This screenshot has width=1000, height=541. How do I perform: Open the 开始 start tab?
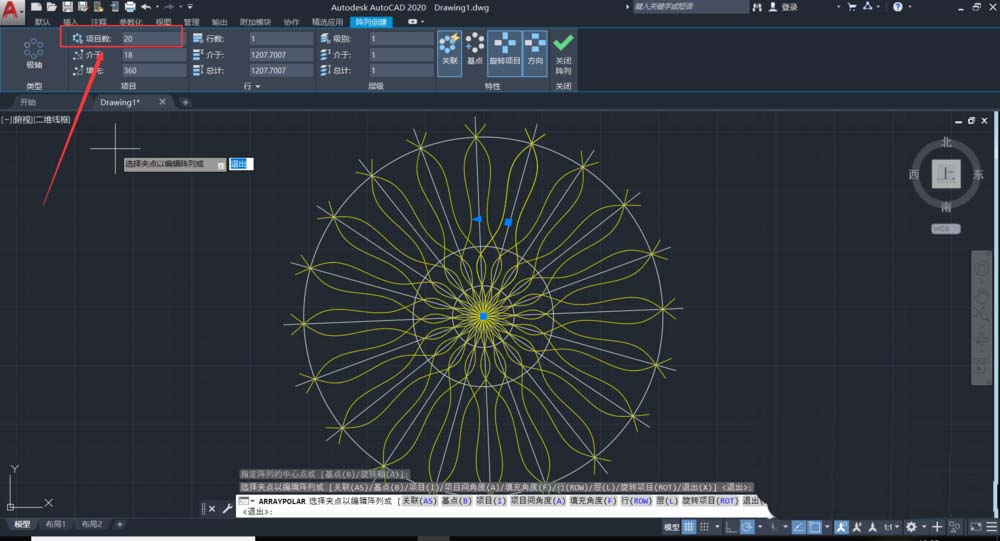point(28,102)
